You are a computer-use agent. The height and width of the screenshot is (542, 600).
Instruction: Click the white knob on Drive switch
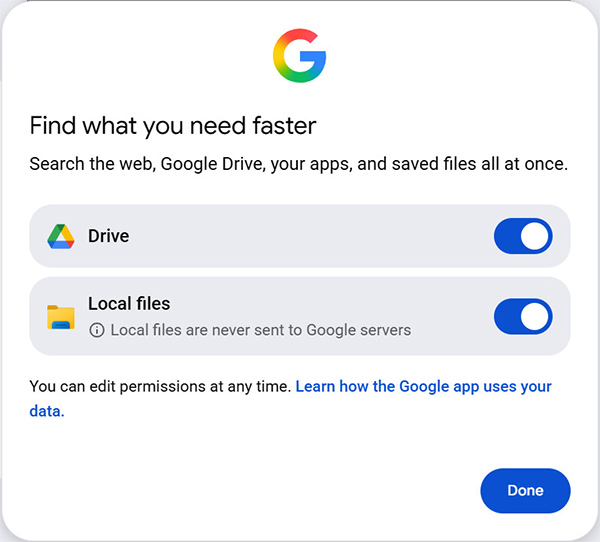(535, 237)
